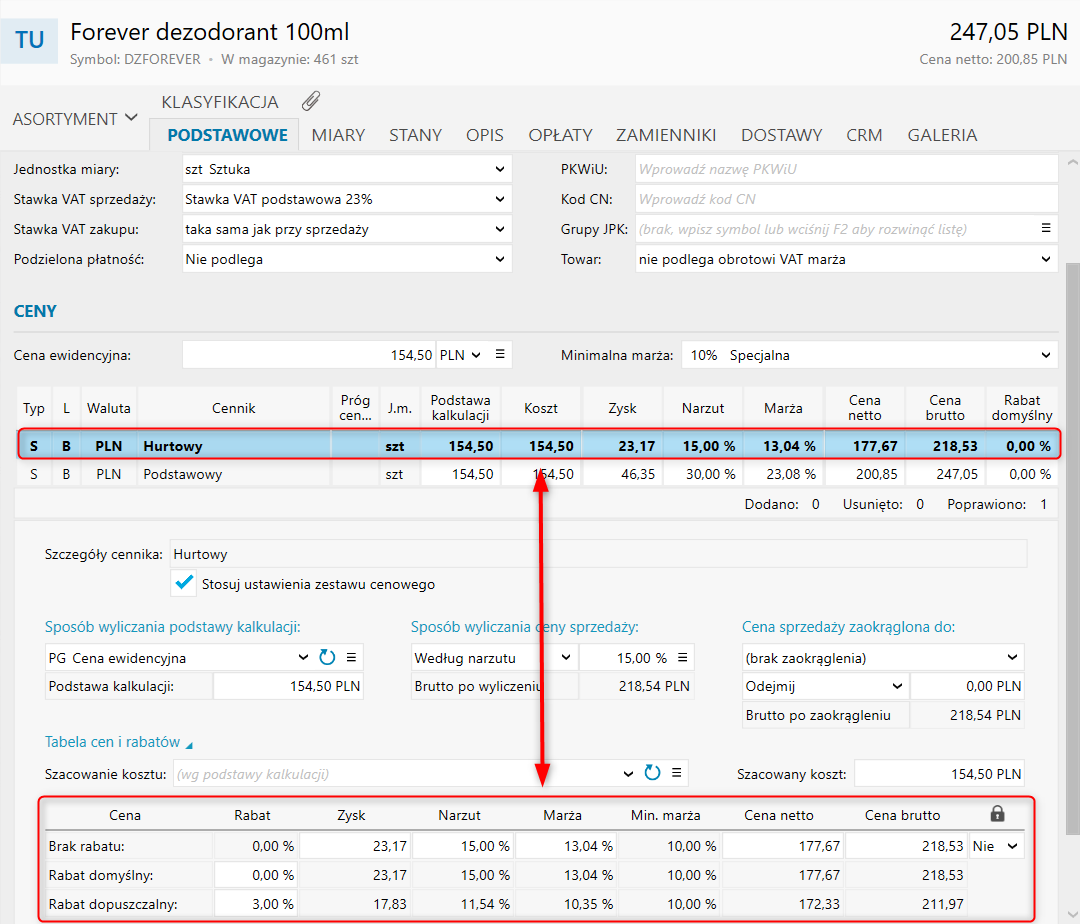1080x924 pixels.
Task: Select the Hurtowy price list row
Action: pos(538,445)
